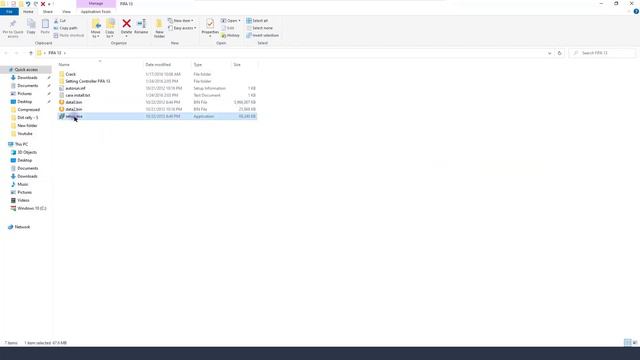This screenshot has height=360, width=640.
Task: Open the Easy access dropdown
Action: coord(182,28)
